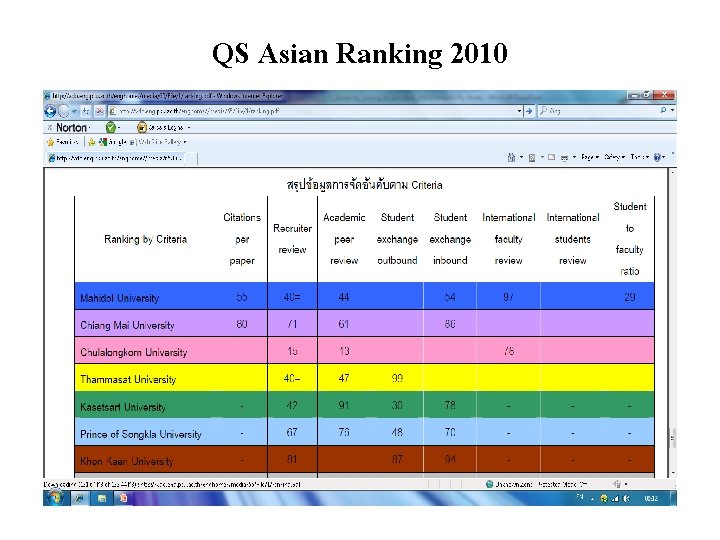720x540 pixels.
Task: Open the Norton checkmark dropdown arrow
Action: 119,128
